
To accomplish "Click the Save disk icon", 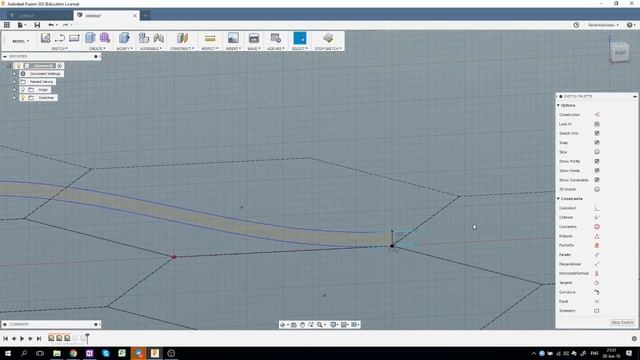I will point(37,25).
